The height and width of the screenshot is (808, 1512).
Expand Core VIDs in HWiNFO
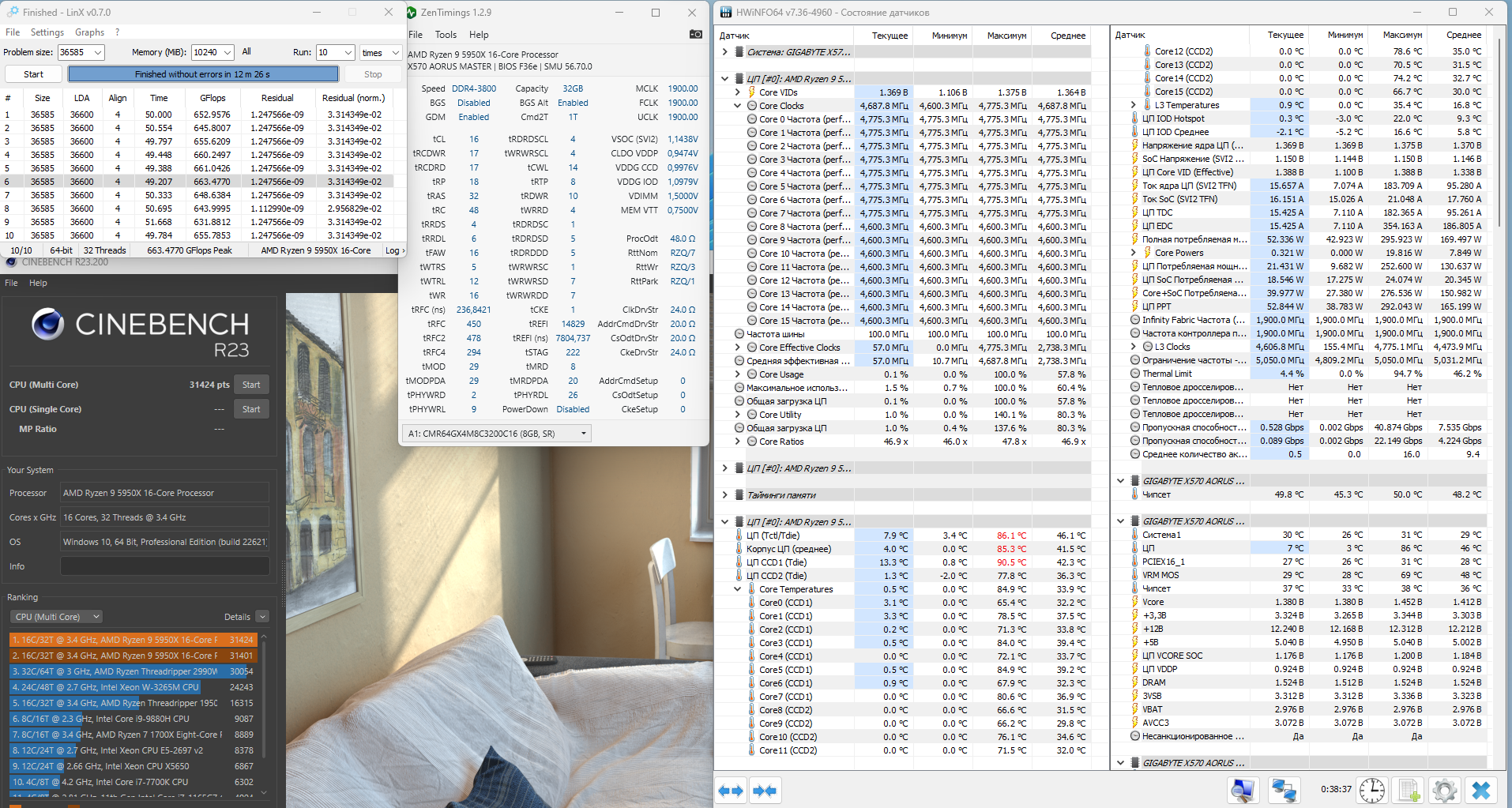[x=737, y=92]
